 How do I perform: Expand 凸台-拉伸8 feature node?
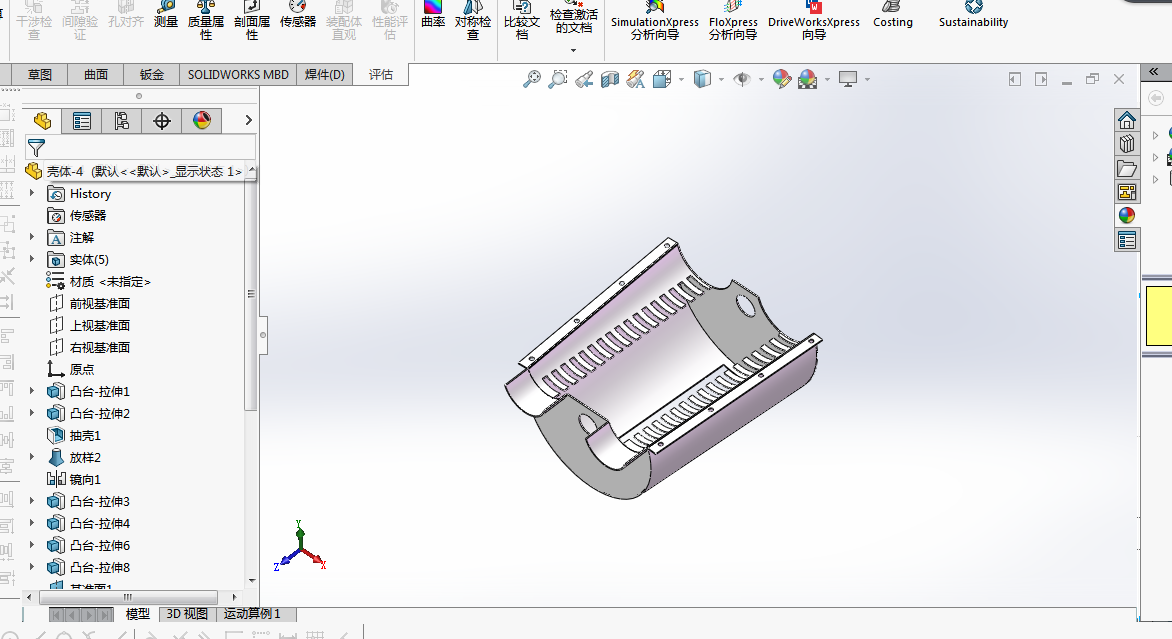pyautogui.click(x=31, y=567)
